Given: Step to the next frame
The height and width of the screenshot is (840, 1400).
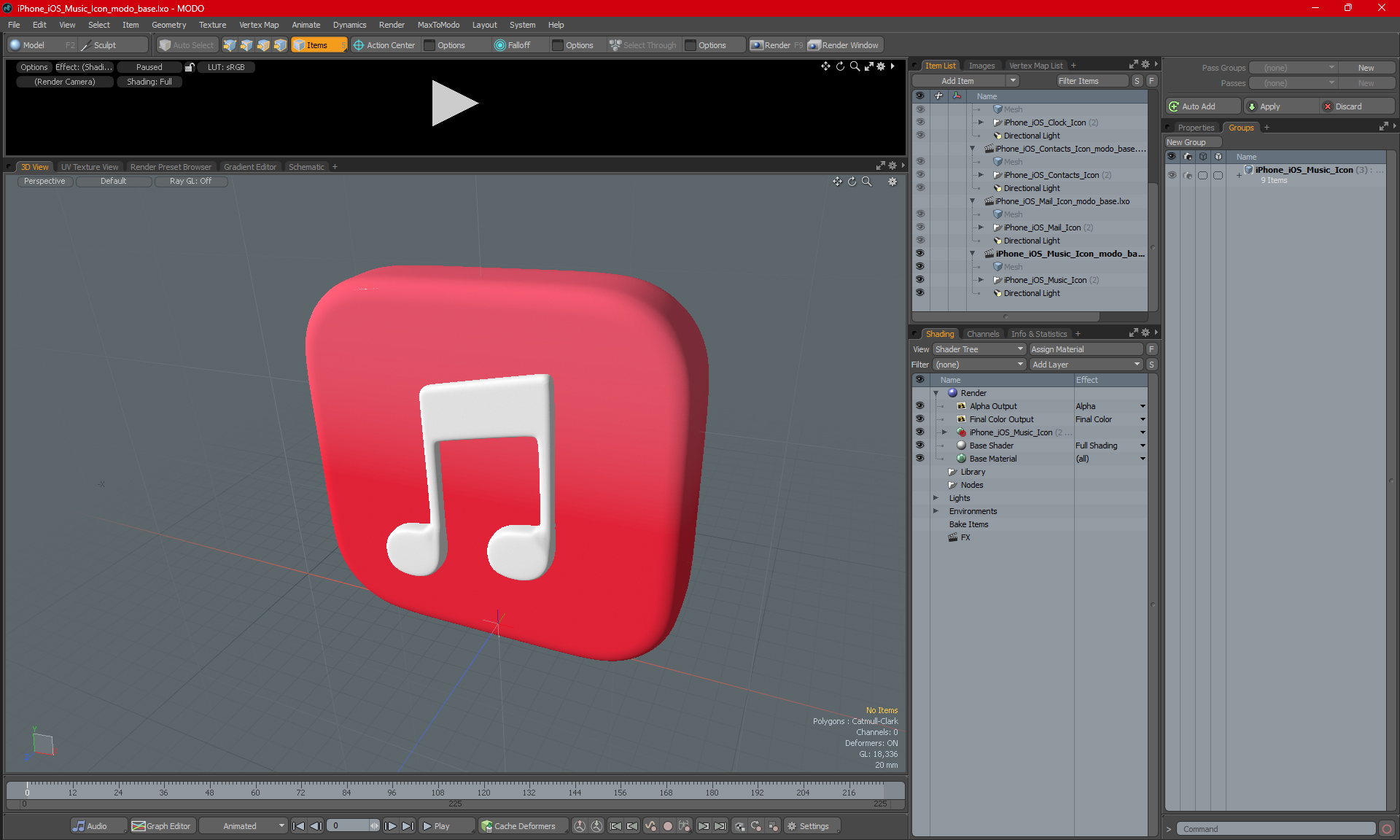Looking at the screenshot, I should pyautogui.click(x=391, y=826).
